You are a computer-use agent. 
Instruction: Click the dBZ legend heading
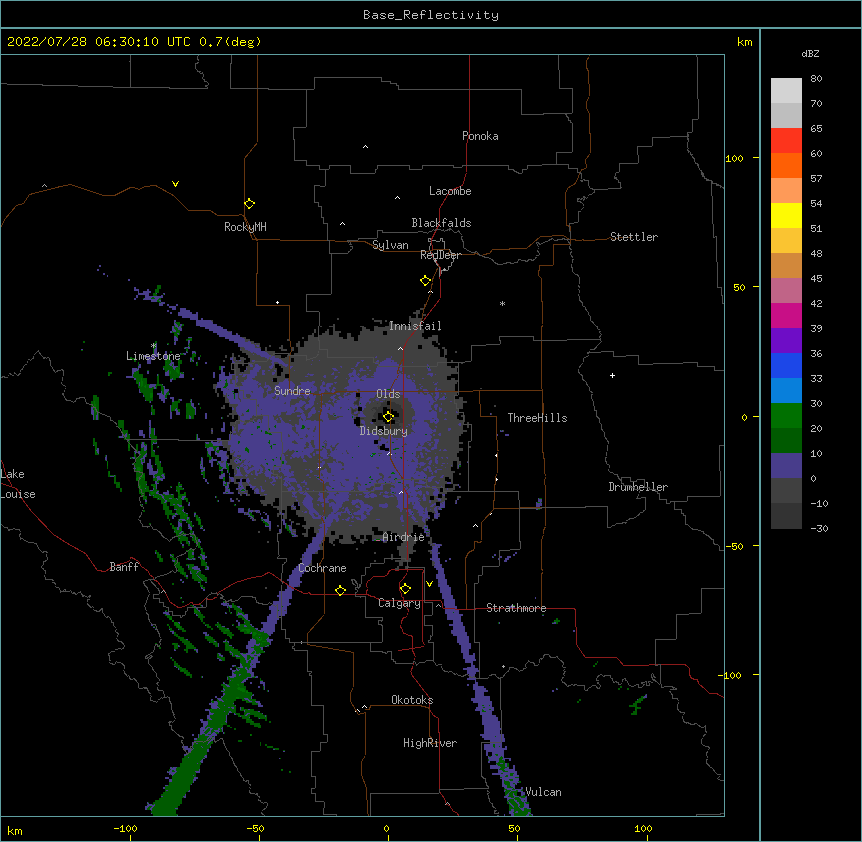pos(810,53)
